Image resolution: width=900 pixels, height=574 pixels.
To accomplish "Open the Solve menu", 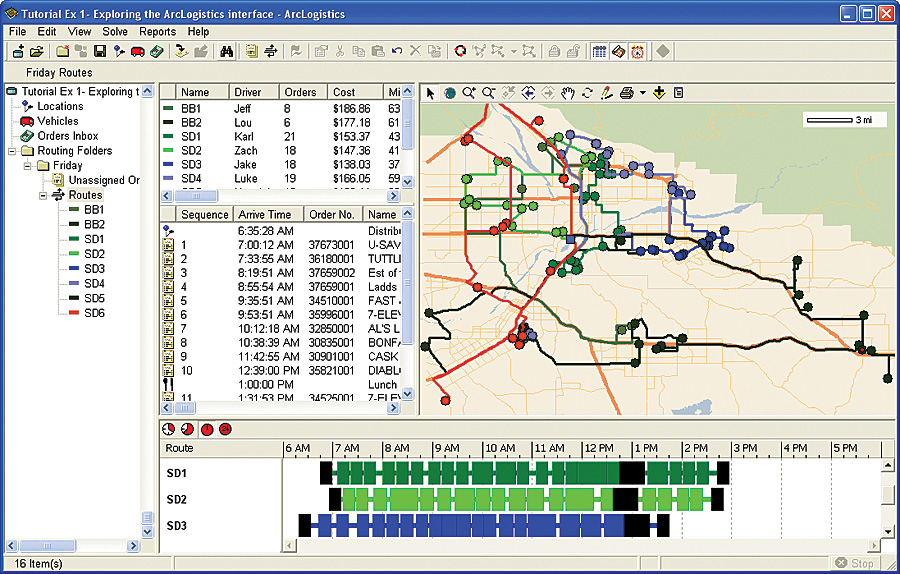I will [x=115, y=32].
